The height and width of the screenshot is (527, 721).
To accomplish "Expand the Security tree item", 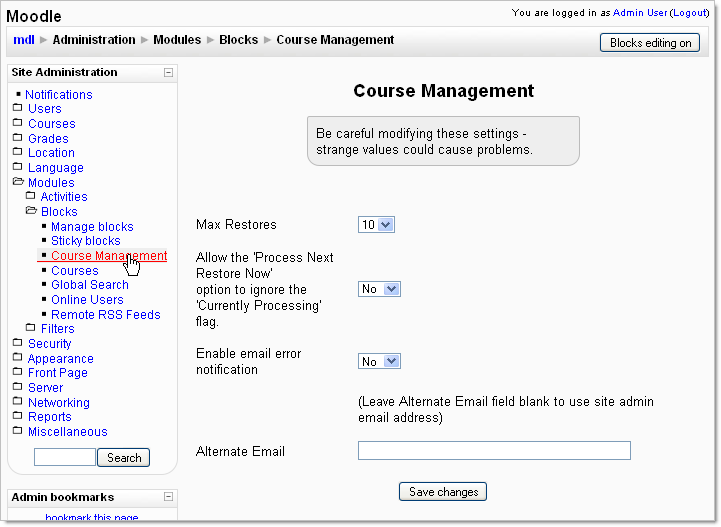I will coord(50,344).
